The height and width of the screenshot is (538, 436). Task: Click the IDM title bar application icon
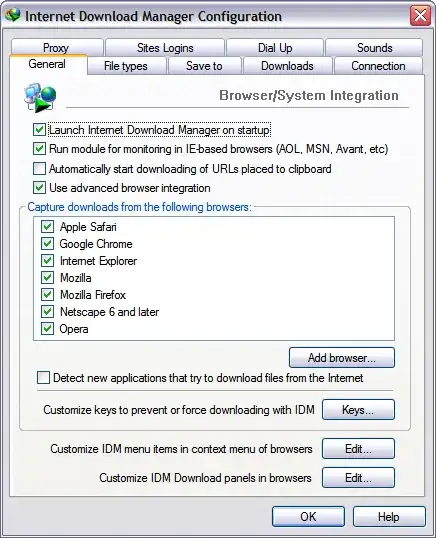(13, 15)
